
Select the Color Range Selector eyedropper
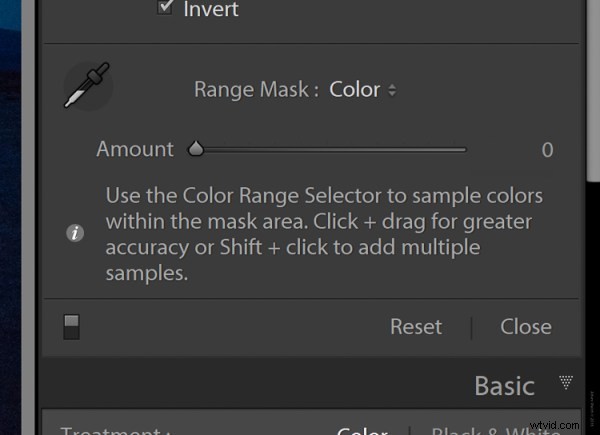click(x=88, y=86)
